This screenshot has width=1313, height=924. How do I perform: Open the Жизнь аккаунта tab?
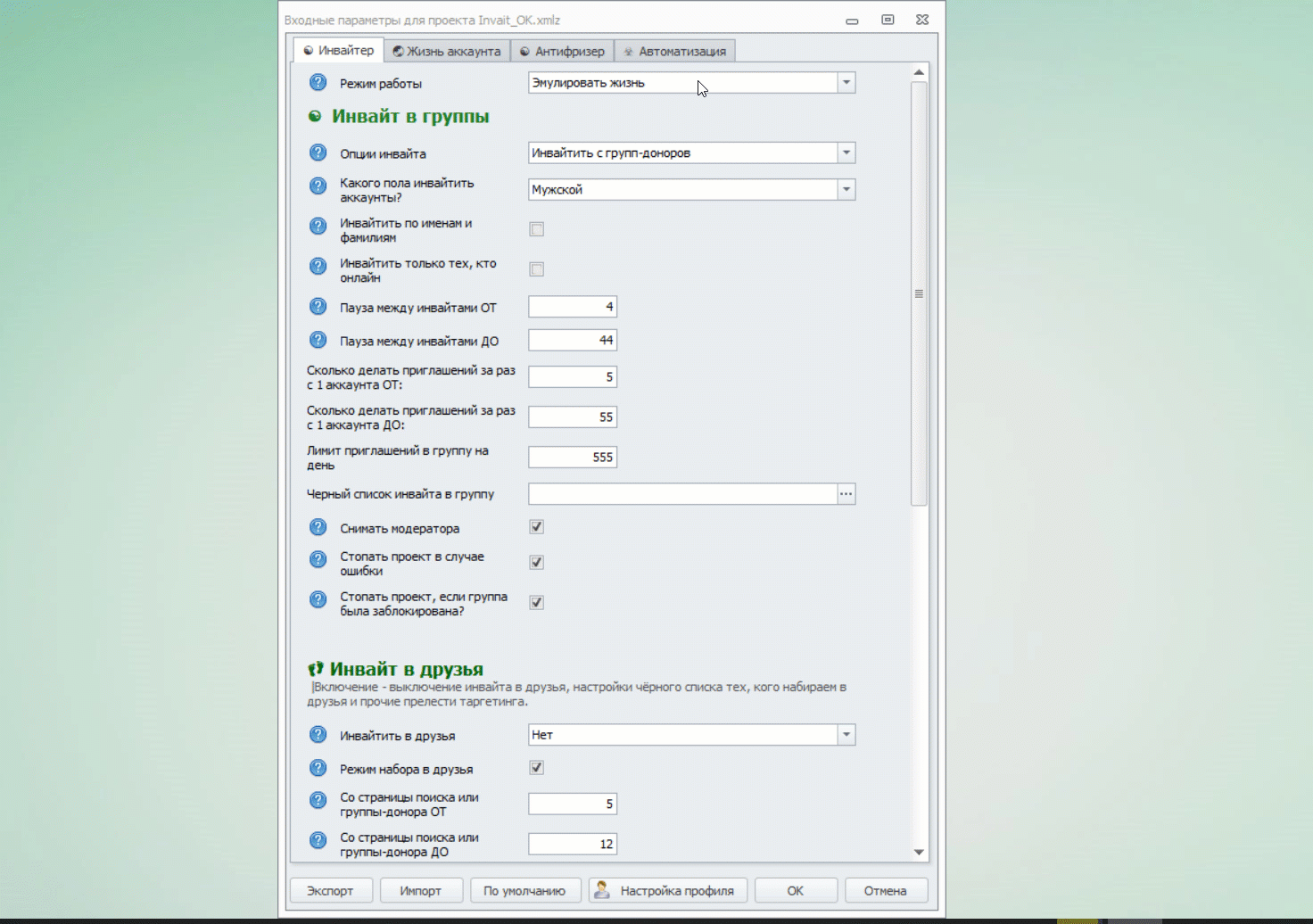(x=447, y=51)
